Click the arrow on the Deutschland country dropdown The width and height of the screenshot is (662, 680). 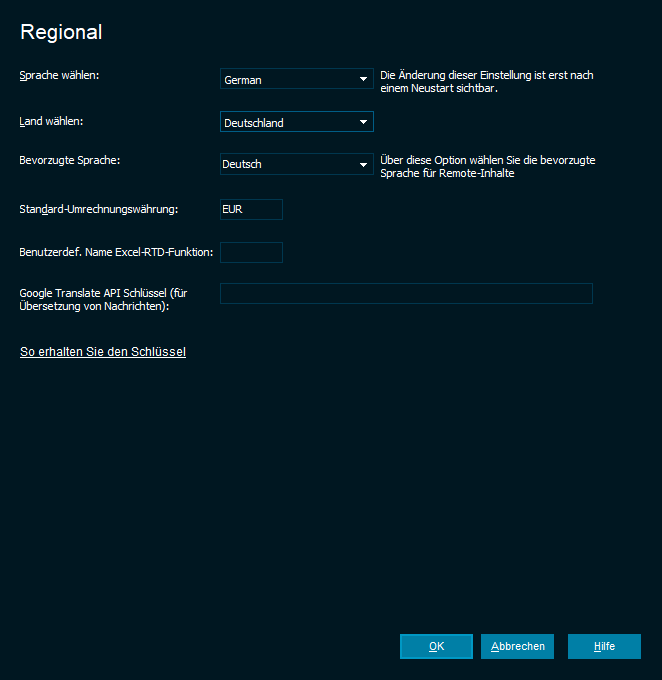[x=363, y=122]
